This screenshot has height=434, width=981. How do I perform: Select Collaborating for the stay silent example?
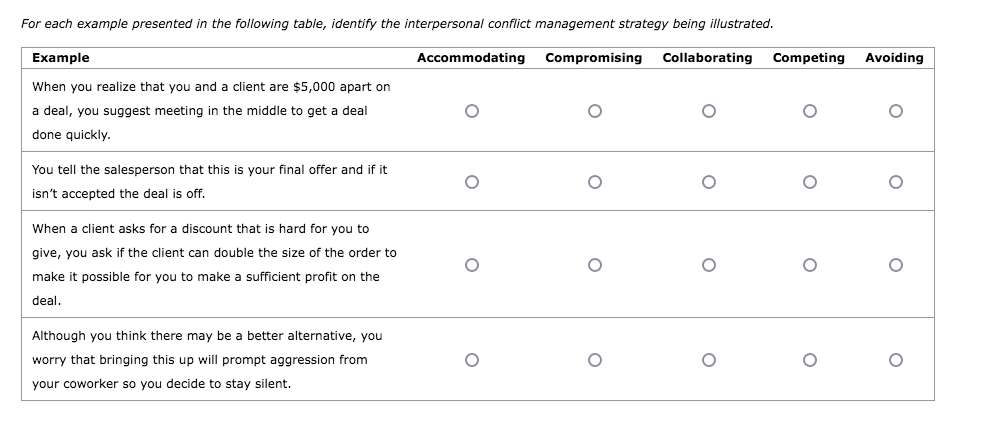pos(707,360)
